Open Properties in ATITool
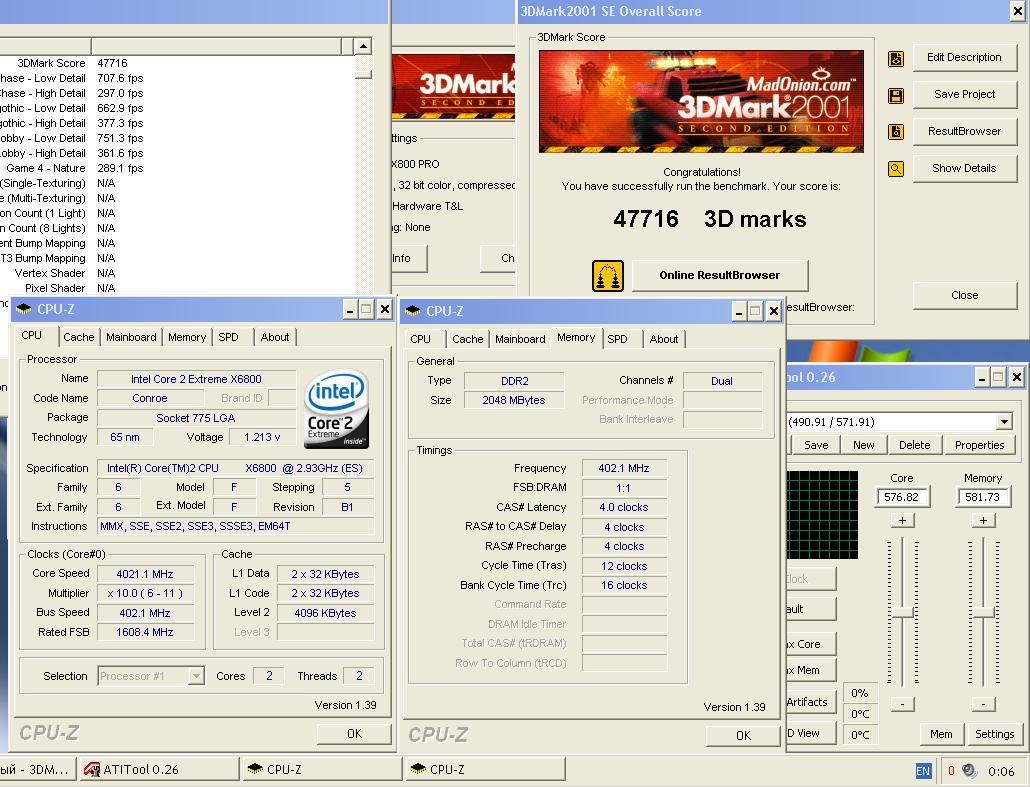1030x787 pixels. [979, 445]
